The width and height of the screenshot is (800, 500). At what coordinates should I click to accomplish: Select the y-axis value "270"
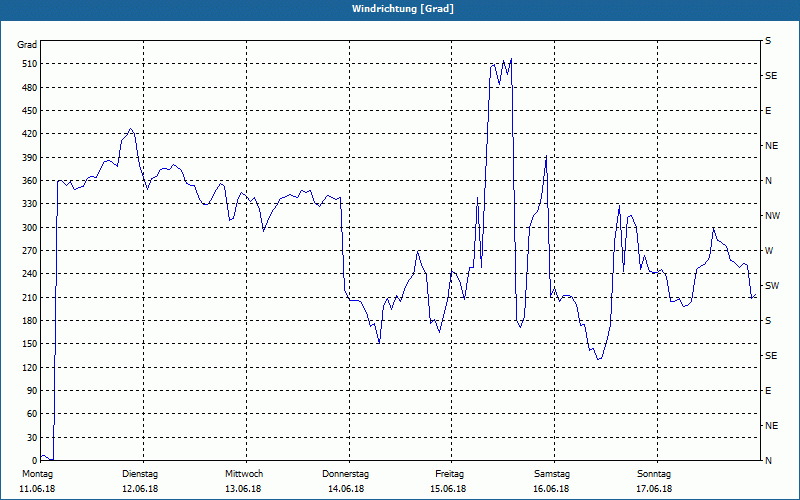click(30, 251)
